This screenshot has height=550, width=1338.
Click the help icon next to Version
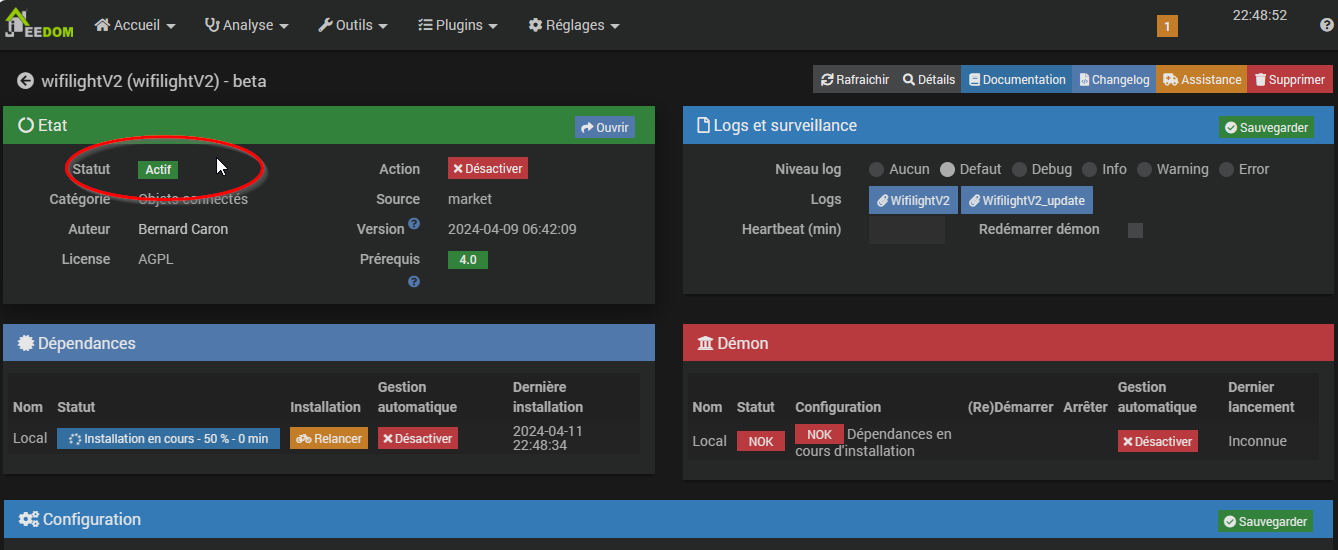pyautogui.click(x=414, y=224)
